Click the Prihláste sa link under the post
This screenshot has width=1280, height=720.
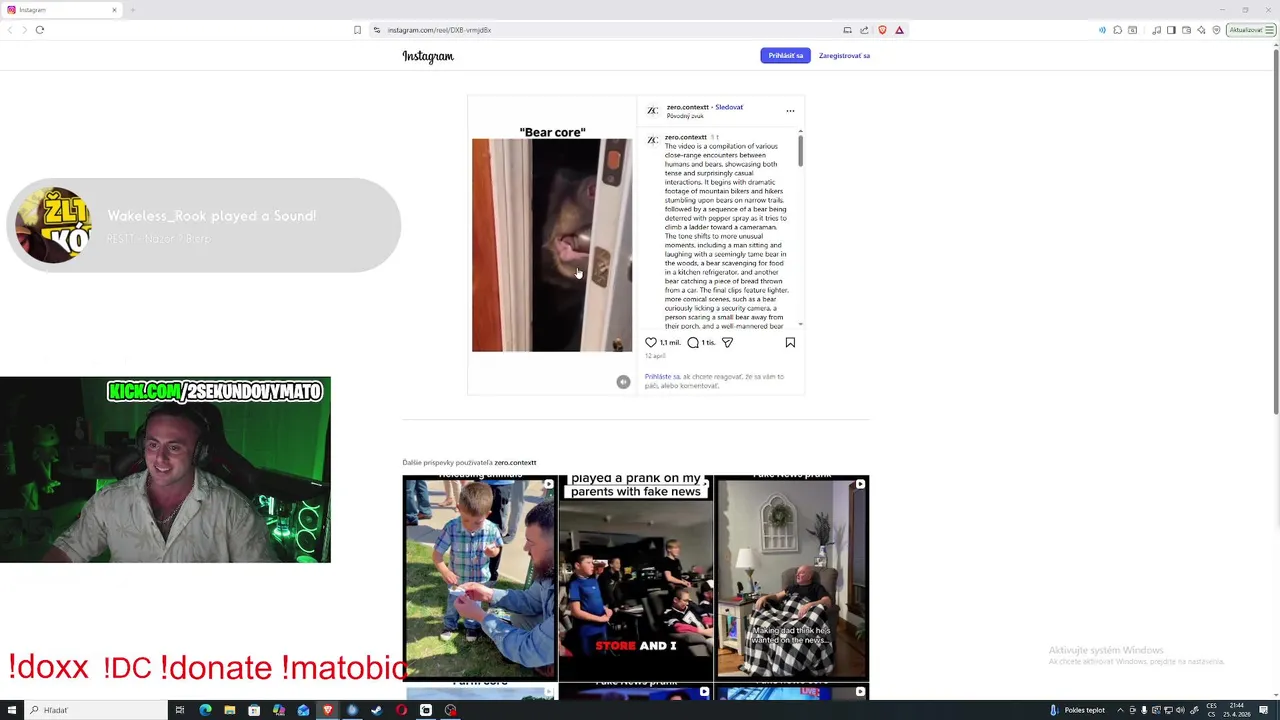click(x=662, y=377)
